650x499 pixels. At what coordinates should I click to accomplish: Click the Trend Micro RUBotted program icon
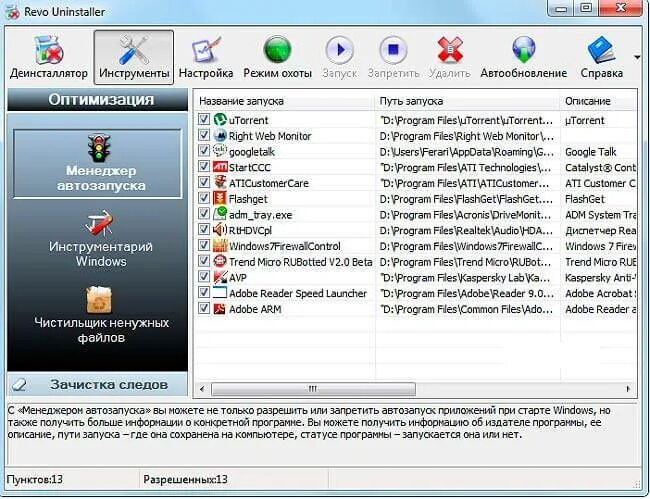[x=220, y=261]
